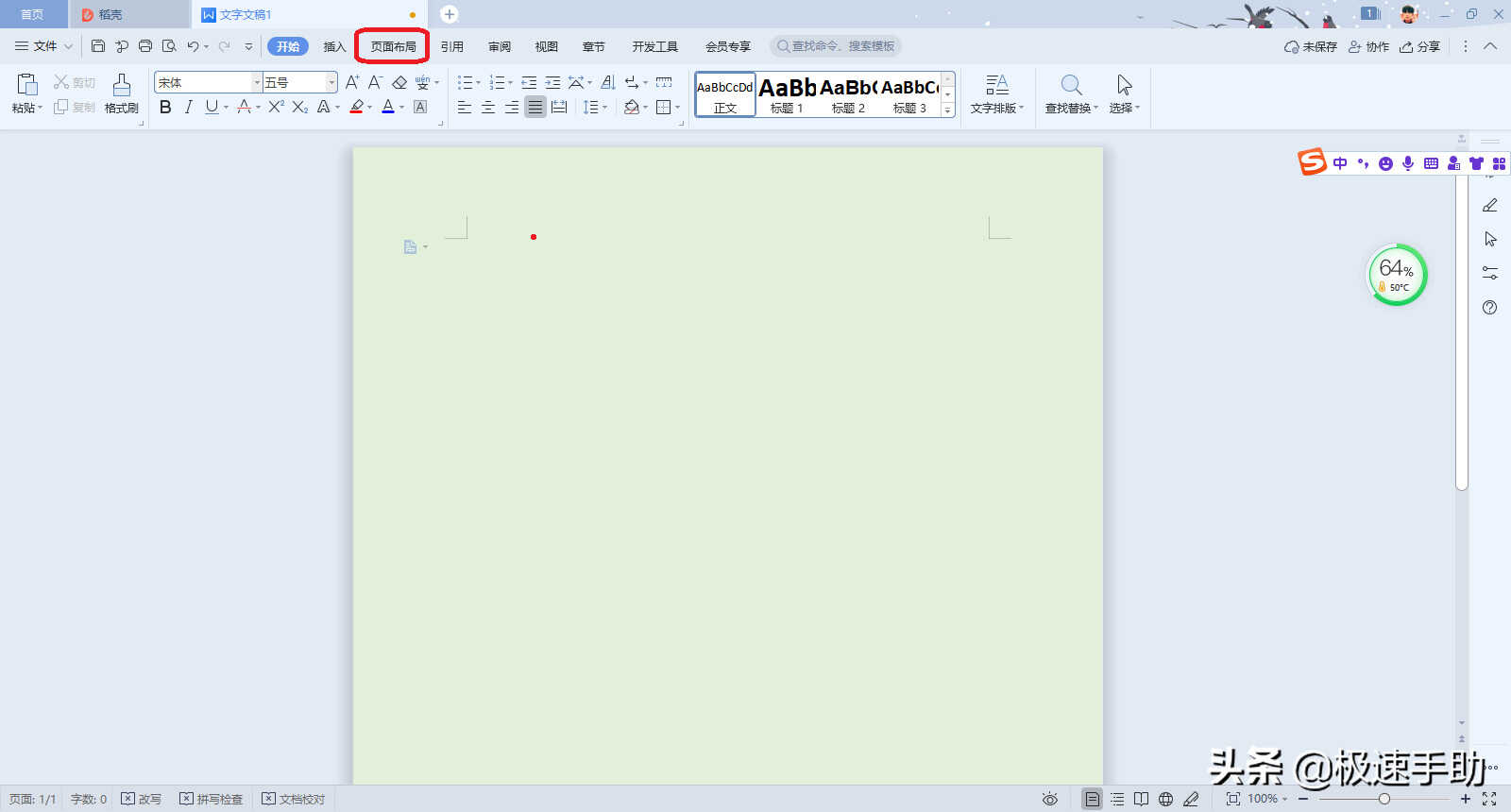Toggle Bold formatting
The image size is (1511, 812).
tap(165, 107)
